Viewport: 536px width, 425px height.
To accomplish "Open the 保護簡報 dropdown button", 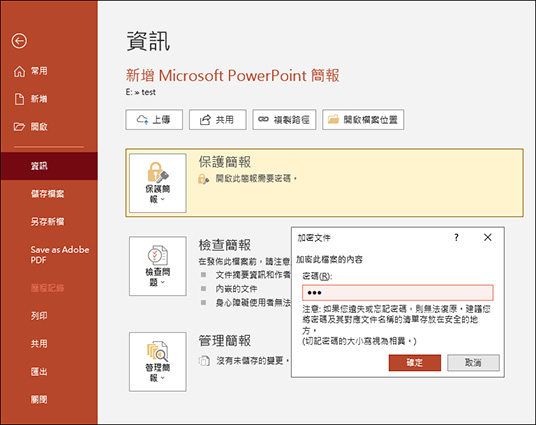I will point(158,183).
